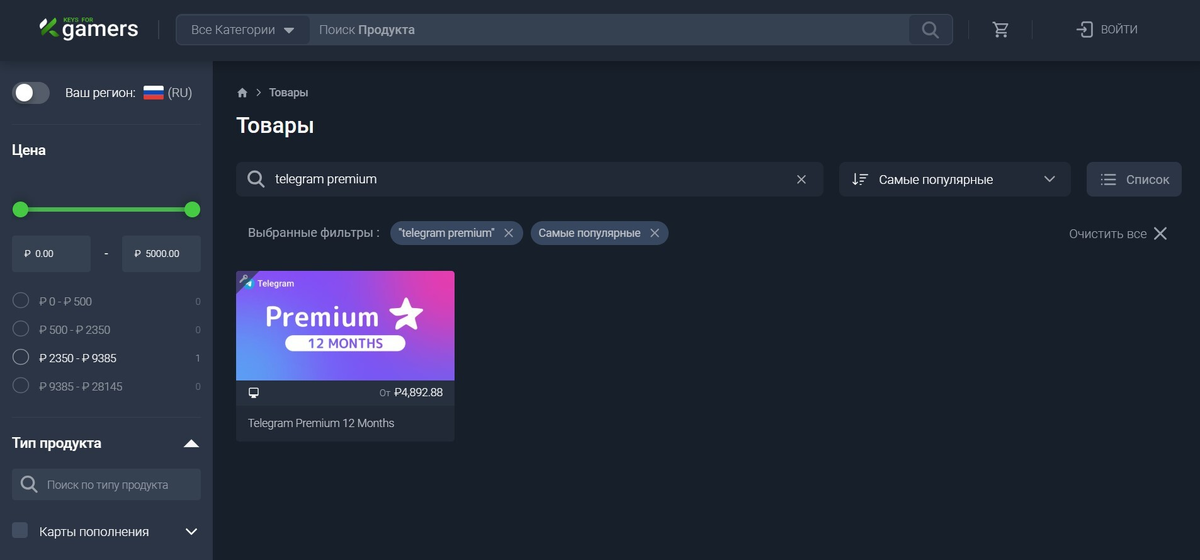Clear the telegram premium search text
The image size is (1200, 560).
pyautogui.click(x=801, y=179)
